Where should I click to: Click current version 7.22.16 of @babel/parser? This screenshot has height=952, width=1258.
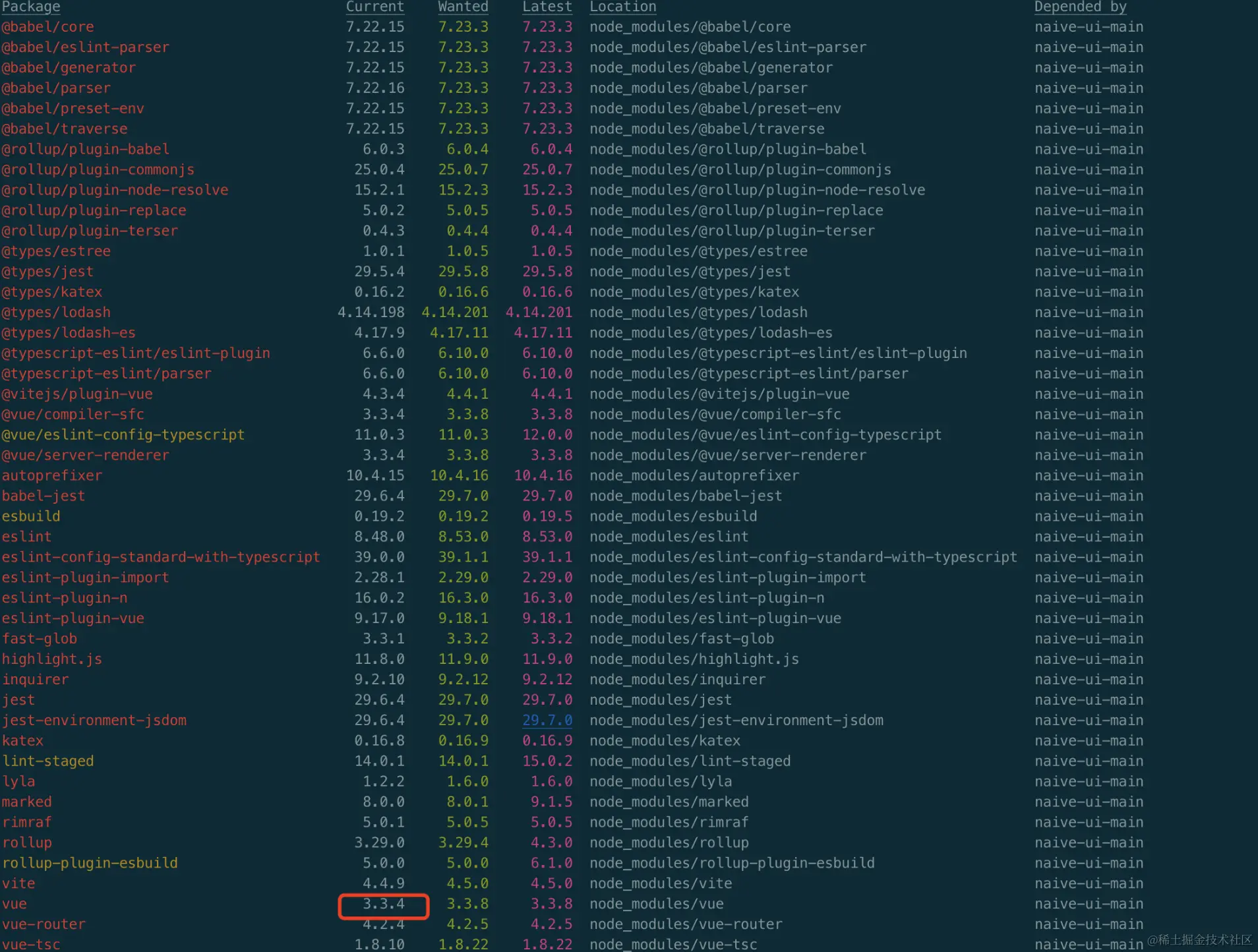pos(375,88)
